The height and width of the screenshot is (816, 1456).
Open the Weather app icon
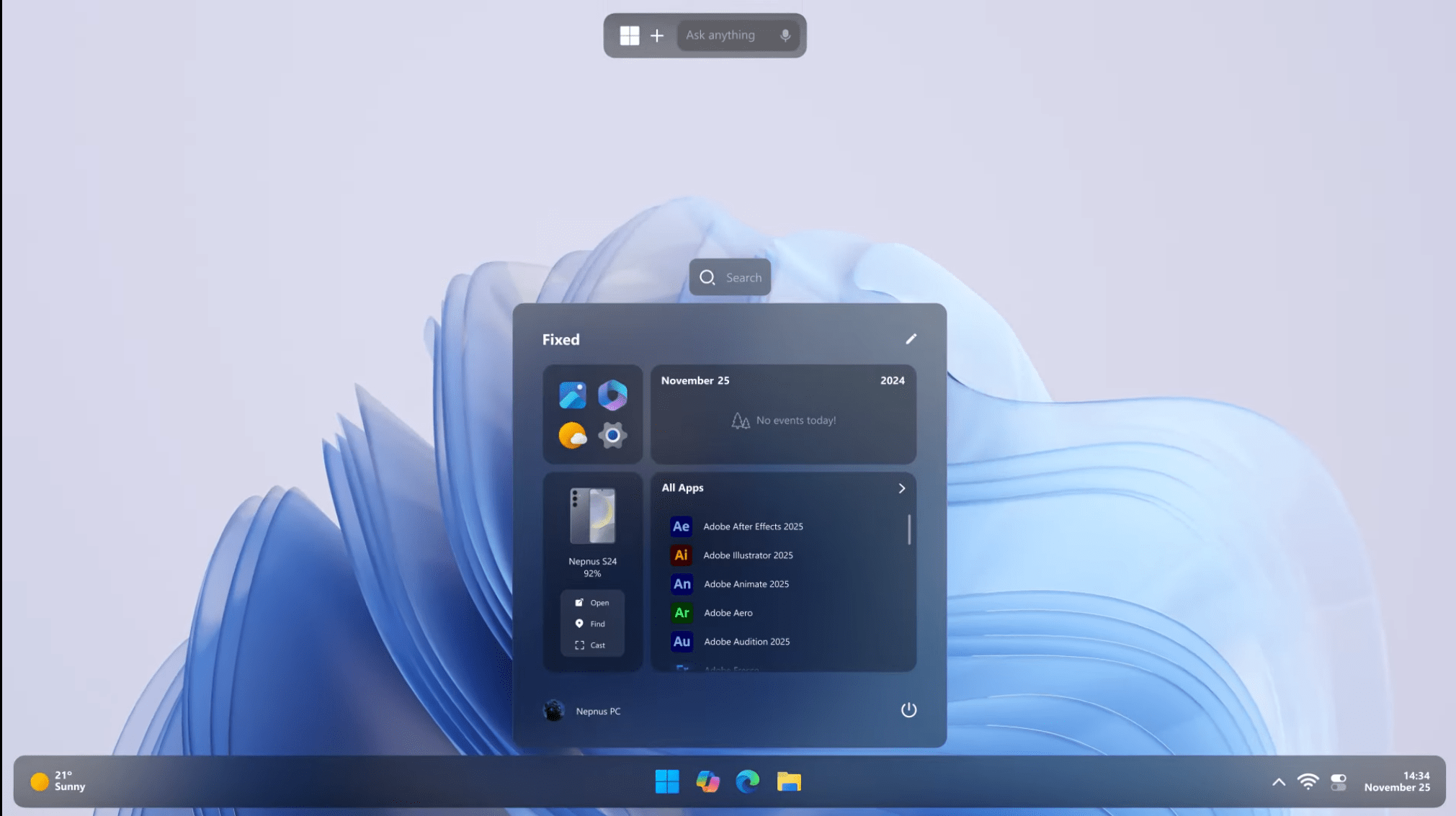pos(572,436)
